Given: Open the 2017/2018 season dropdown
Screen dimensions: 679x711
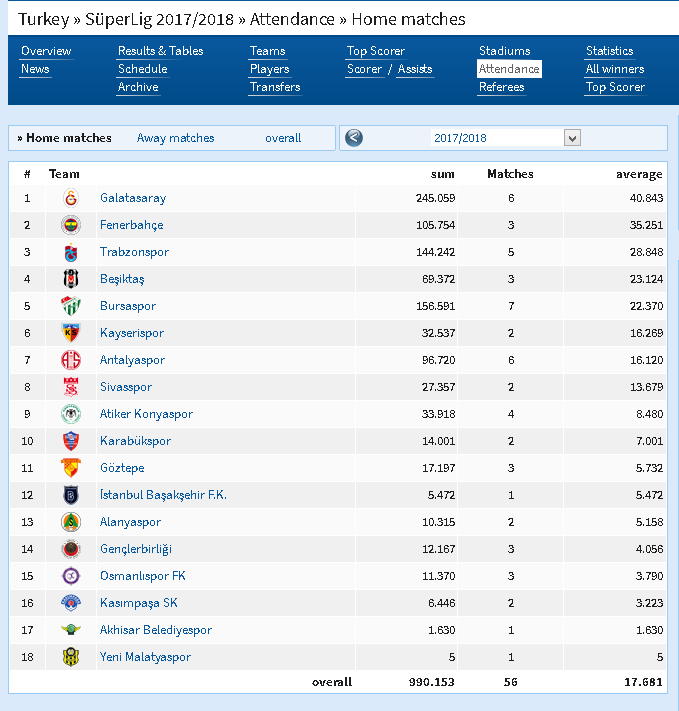Looking at the screenshot, I should tap(506, 138).
